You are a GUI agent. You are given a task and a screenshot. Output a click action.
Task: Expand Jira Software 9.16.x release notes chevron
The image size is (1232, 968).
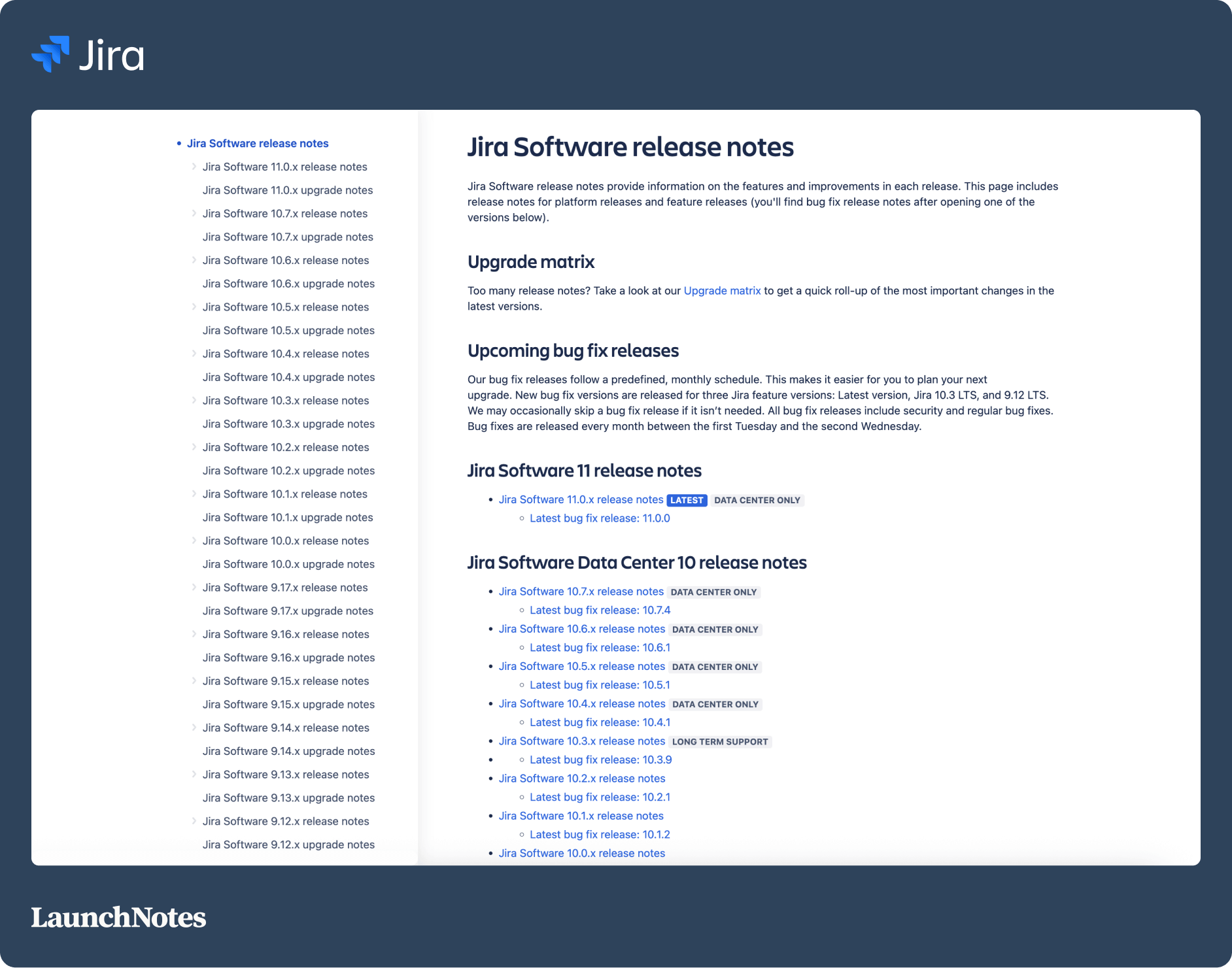(194, 634)
